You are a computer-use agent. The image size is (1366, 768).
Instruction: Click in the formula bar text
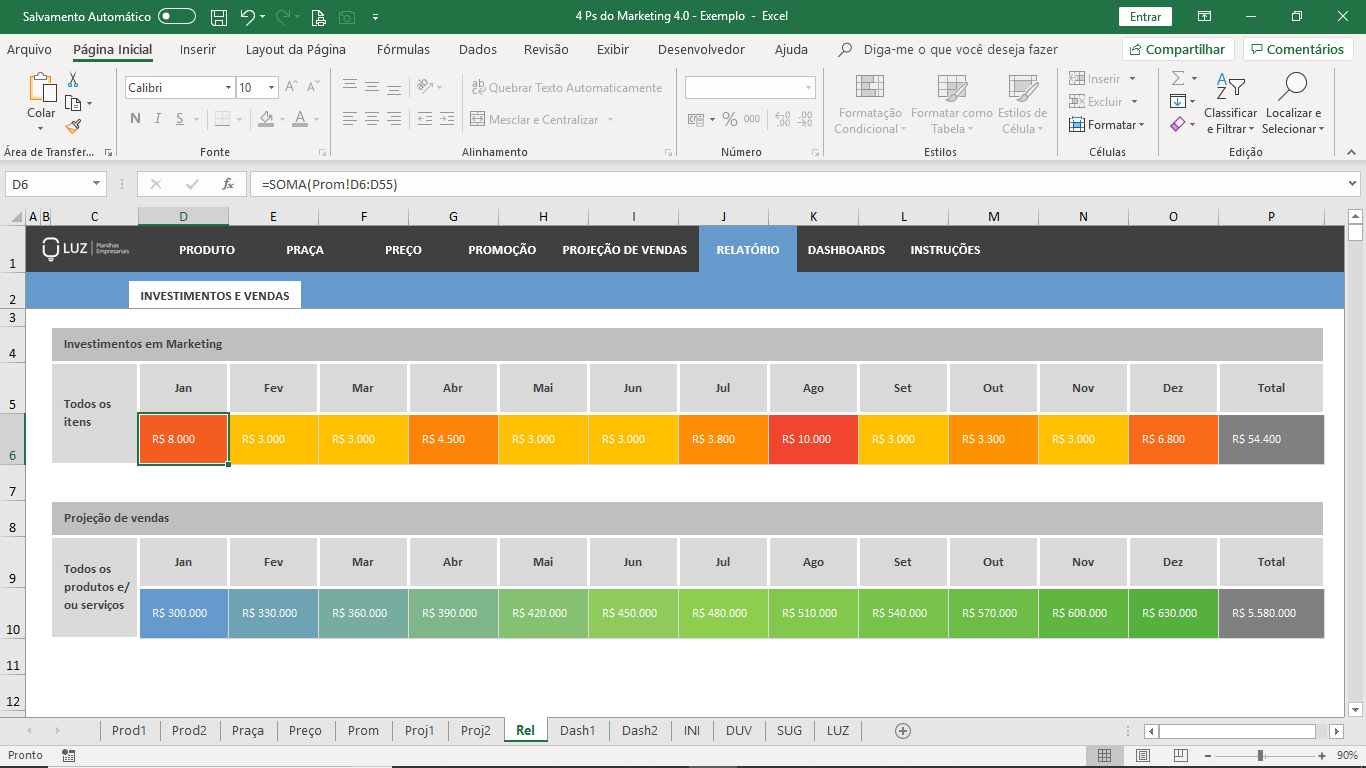(330, 184)
